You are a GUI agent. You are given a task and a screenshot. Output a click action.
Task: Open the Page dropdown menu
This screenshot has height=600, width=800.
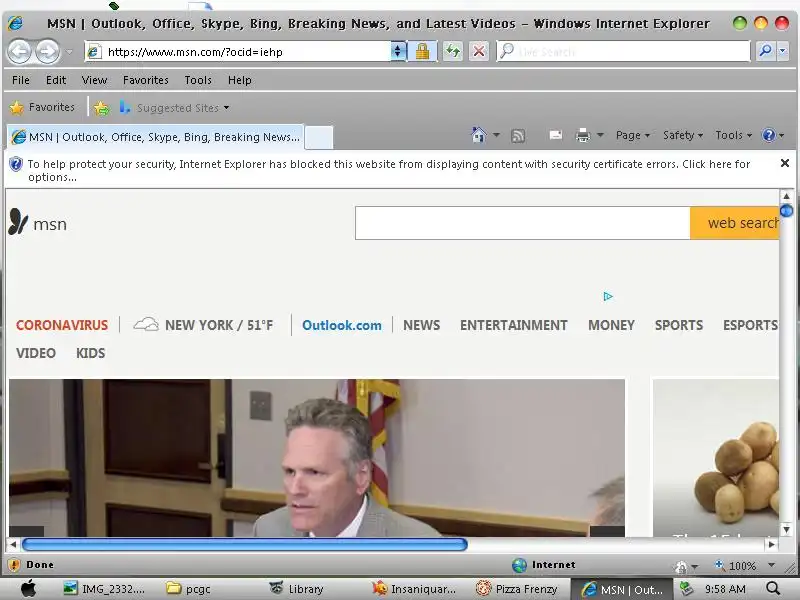pos(633,135)
